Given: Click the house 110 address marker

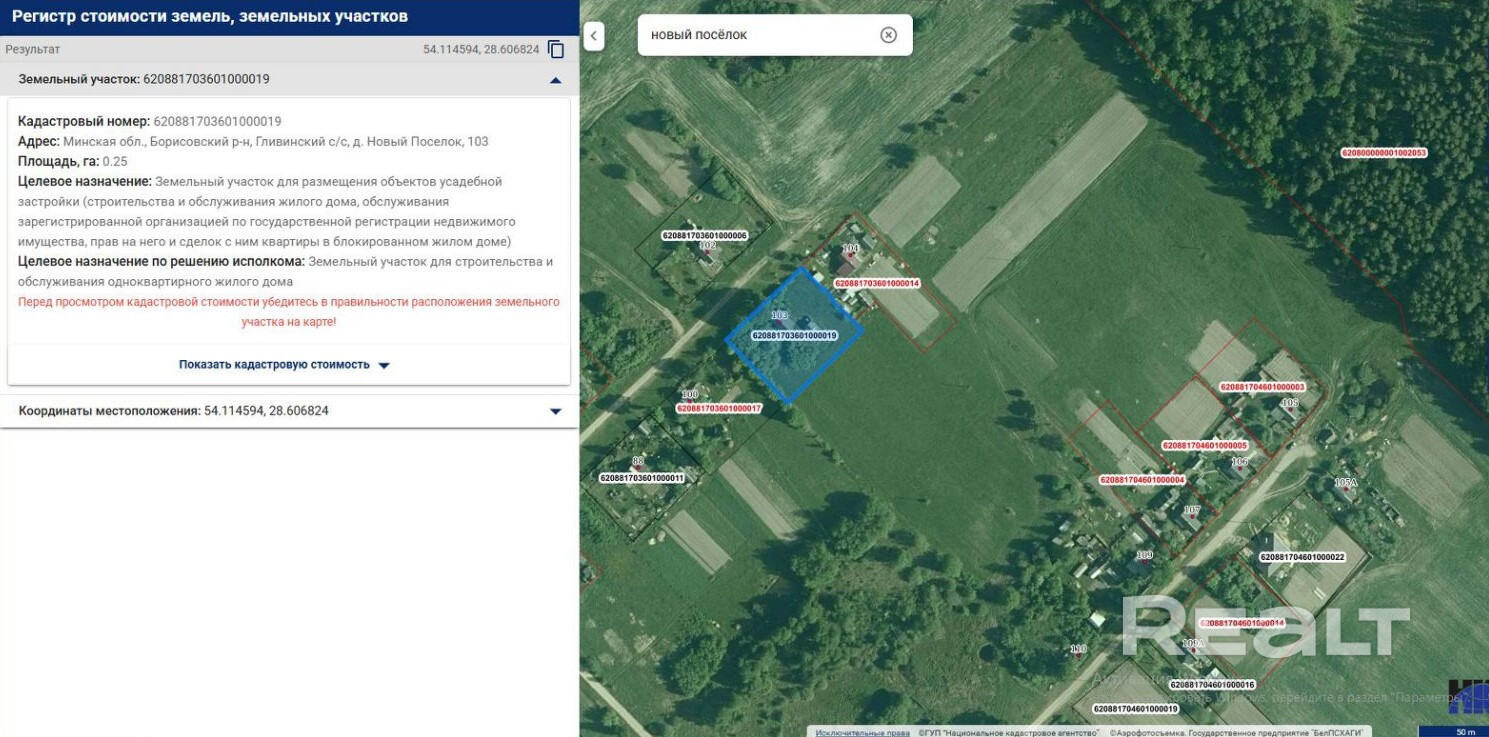Looking at the screenshot, I should [1077, 649].
